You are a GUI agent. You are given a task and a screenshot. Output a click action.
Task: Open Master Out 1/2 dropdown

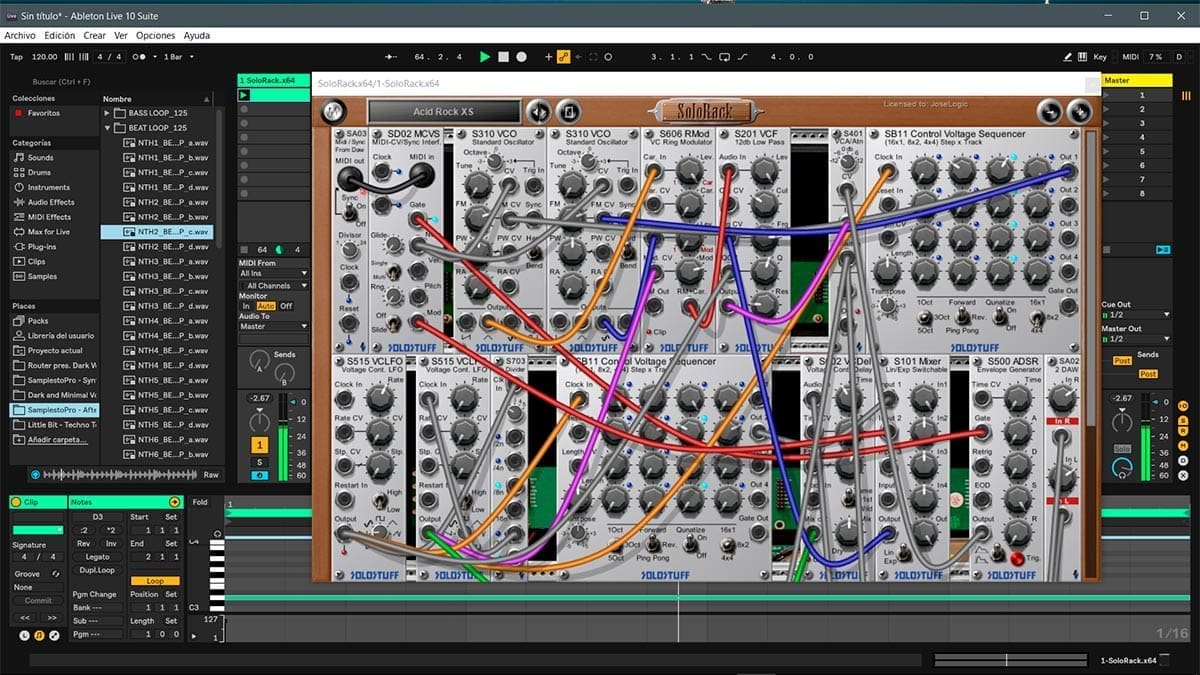(1135, 339)
